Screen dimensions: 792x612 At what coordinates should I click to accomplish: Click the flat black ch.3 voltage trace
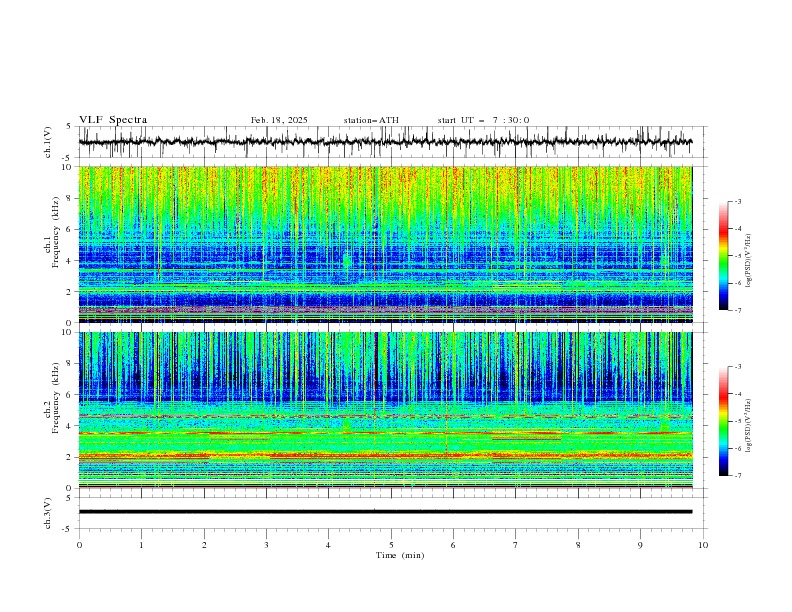(x=385, y=512)
